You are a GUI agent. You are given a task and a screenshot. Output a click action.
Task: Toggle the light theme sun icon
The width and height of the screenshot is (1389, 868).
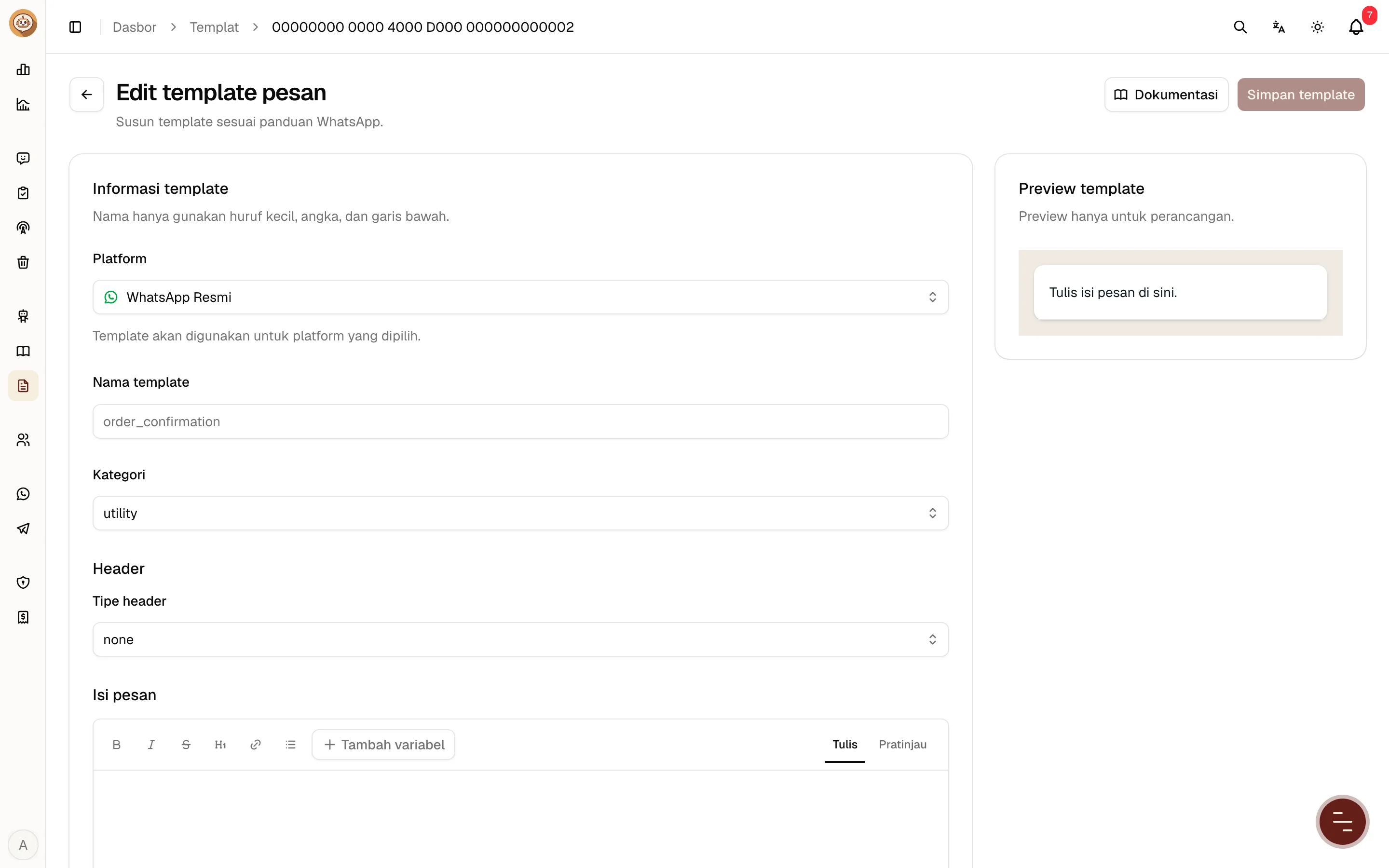click(x=1317, y=27)
